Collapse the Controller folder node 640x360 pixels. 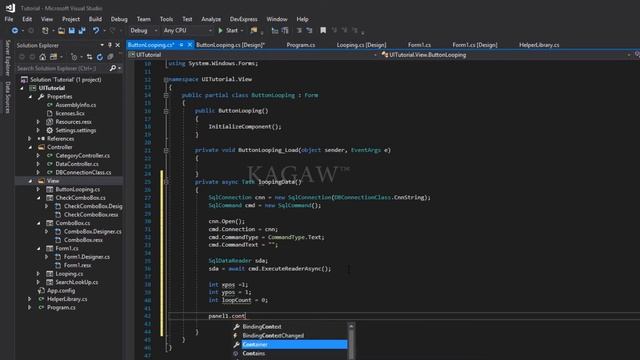30,147
